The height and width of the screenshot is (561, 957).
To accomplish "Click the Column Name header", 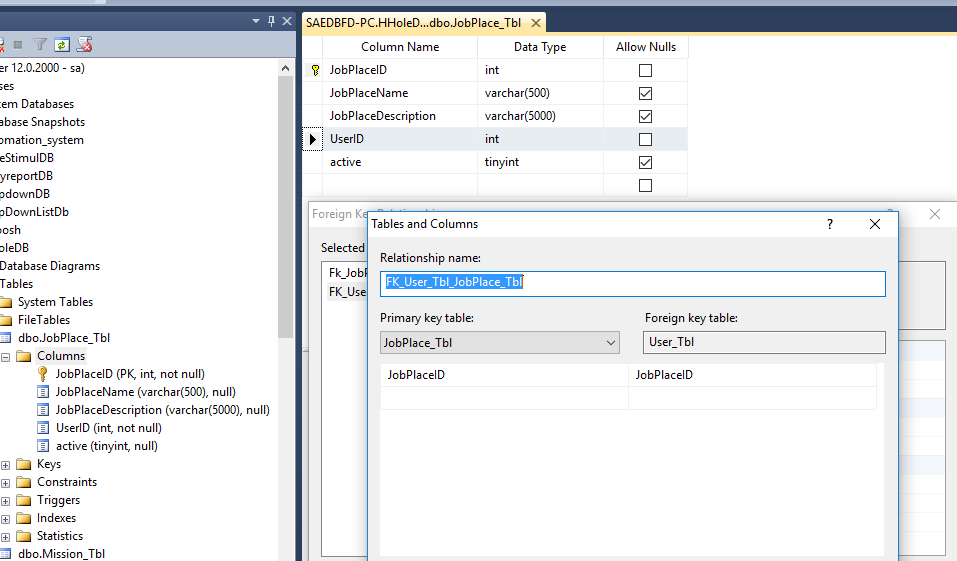I will click(x=400, y=47).
